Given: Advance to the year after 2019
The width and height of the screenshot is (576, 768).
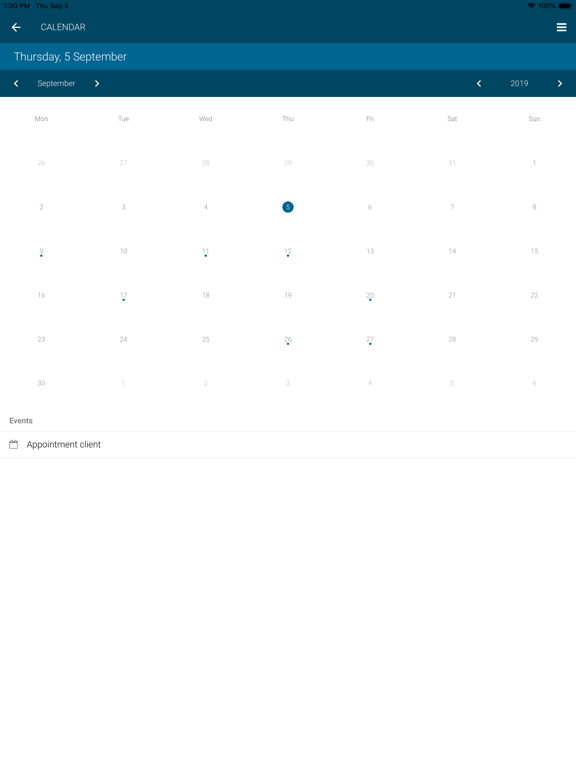Looking at the screenshot, I should 560,84.
